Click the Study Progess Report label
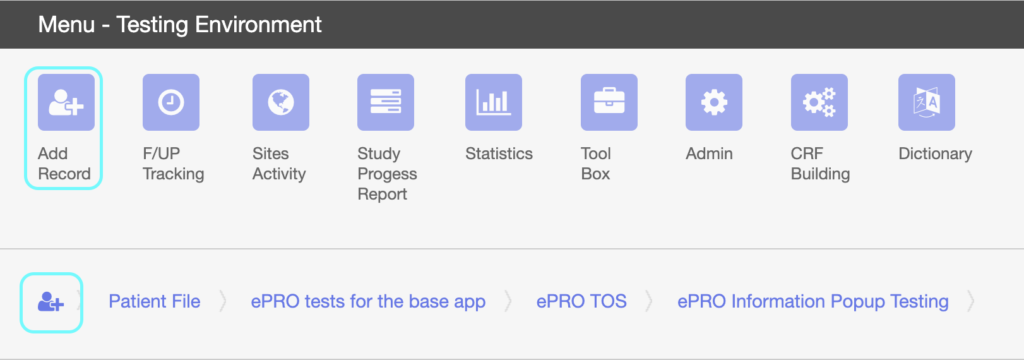Screen dimensions: 1024x360 pos(387,174)
